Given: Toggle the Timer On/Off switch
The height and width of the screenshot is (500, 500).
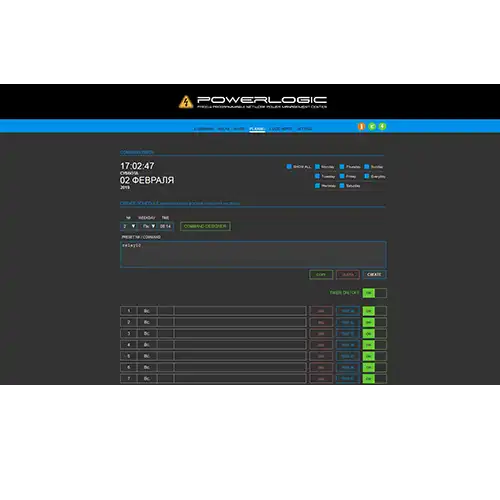Looking at the screenshot, I should [375, 293].
